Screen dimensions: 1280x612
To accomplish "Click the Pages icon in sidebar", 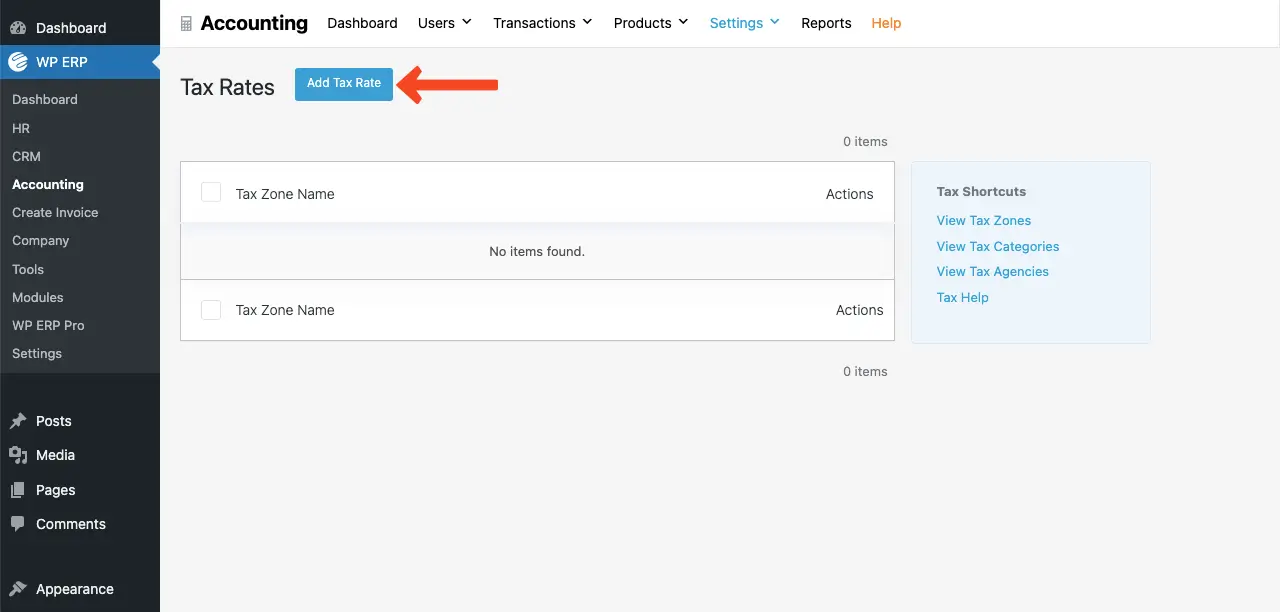I will pyautogui.click(x=18, y=490).
